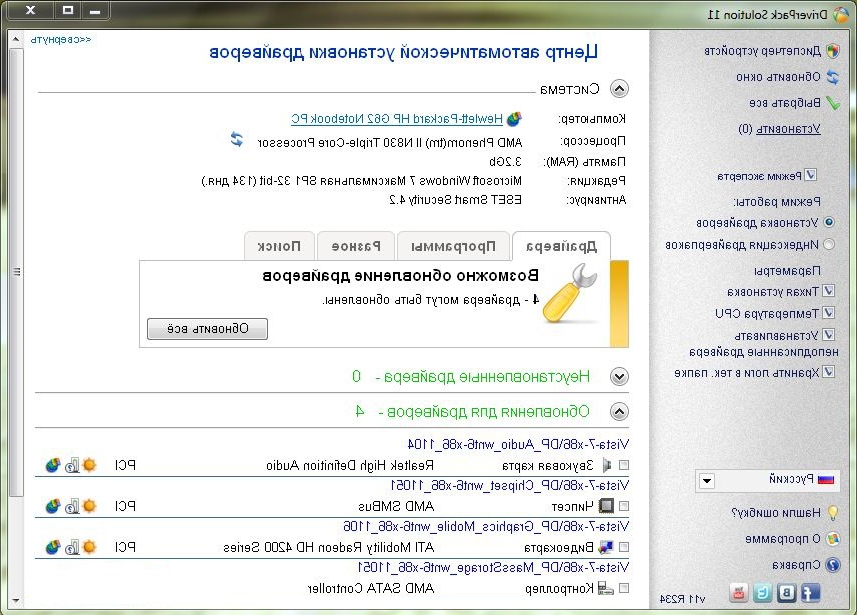Click the orange sun icon in AMD SMBus row
Image resolution: width=857 pixels, height=615 pixels.
90,506
